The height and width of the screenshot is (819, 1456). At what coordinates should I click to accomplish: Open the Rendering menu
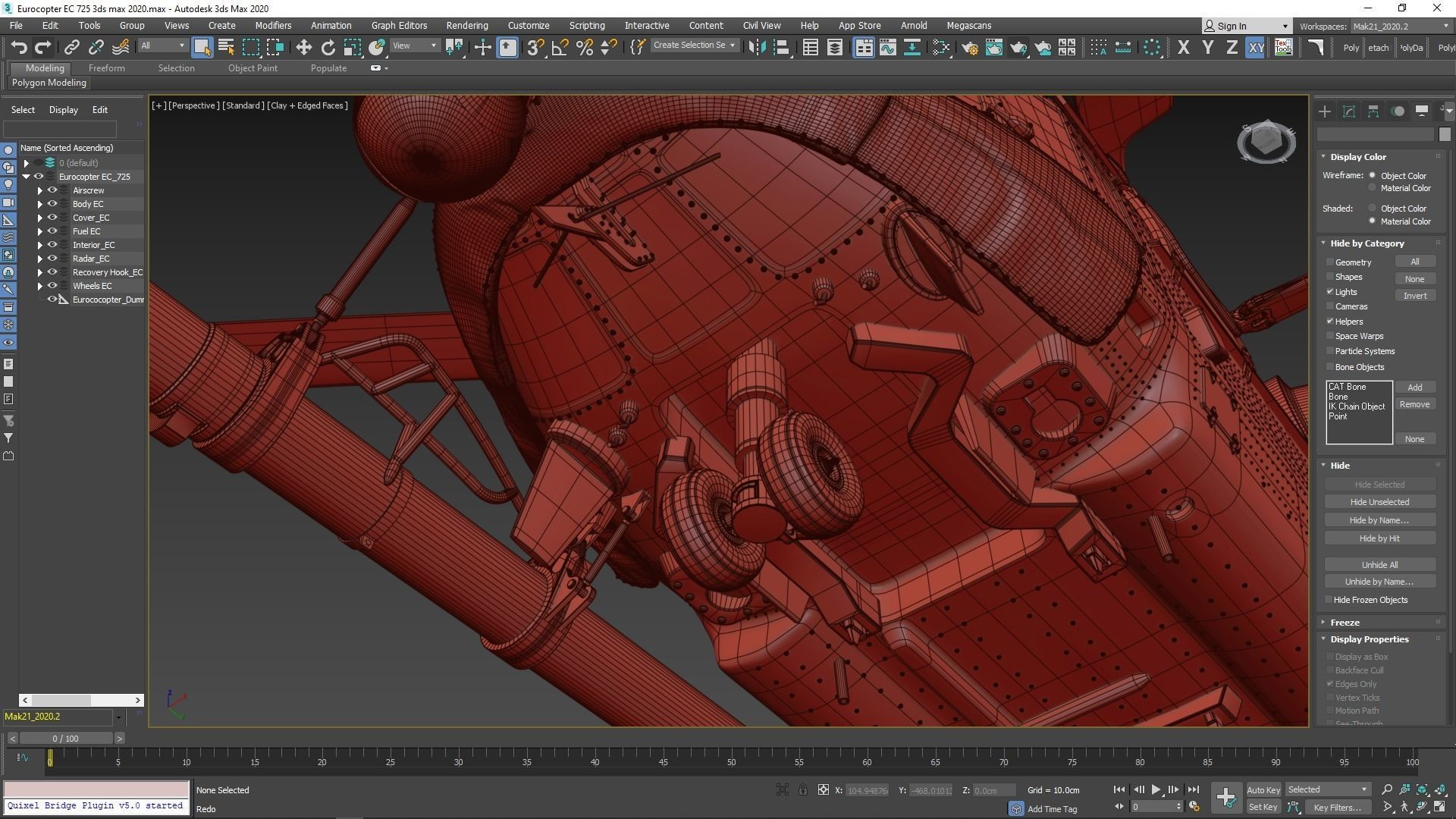click(x=466, y=25)
